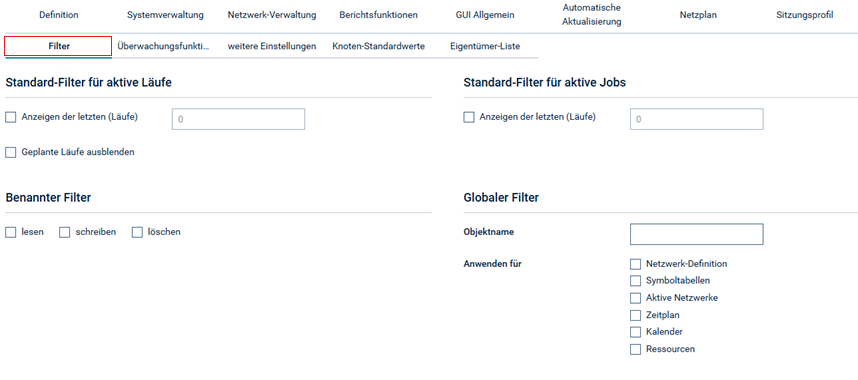This screenshot has width=858, height=380.
Task: Switch to the Netzplan tab
Action: coord(698,15)
